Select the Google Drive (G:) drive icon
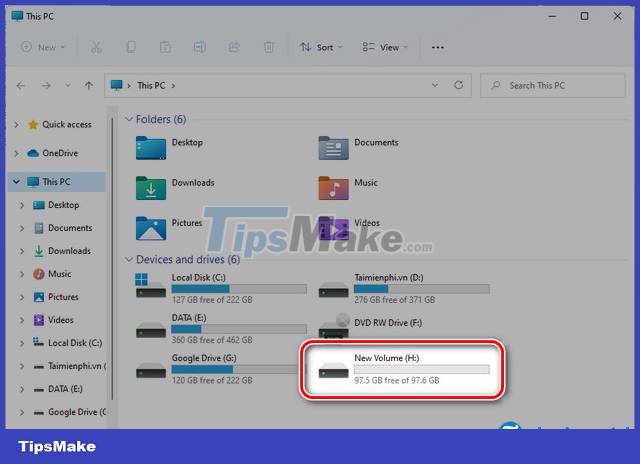Image resolution: width=640 pixels, height=464 pixels. pyautogui.click(x=151, y=370)
